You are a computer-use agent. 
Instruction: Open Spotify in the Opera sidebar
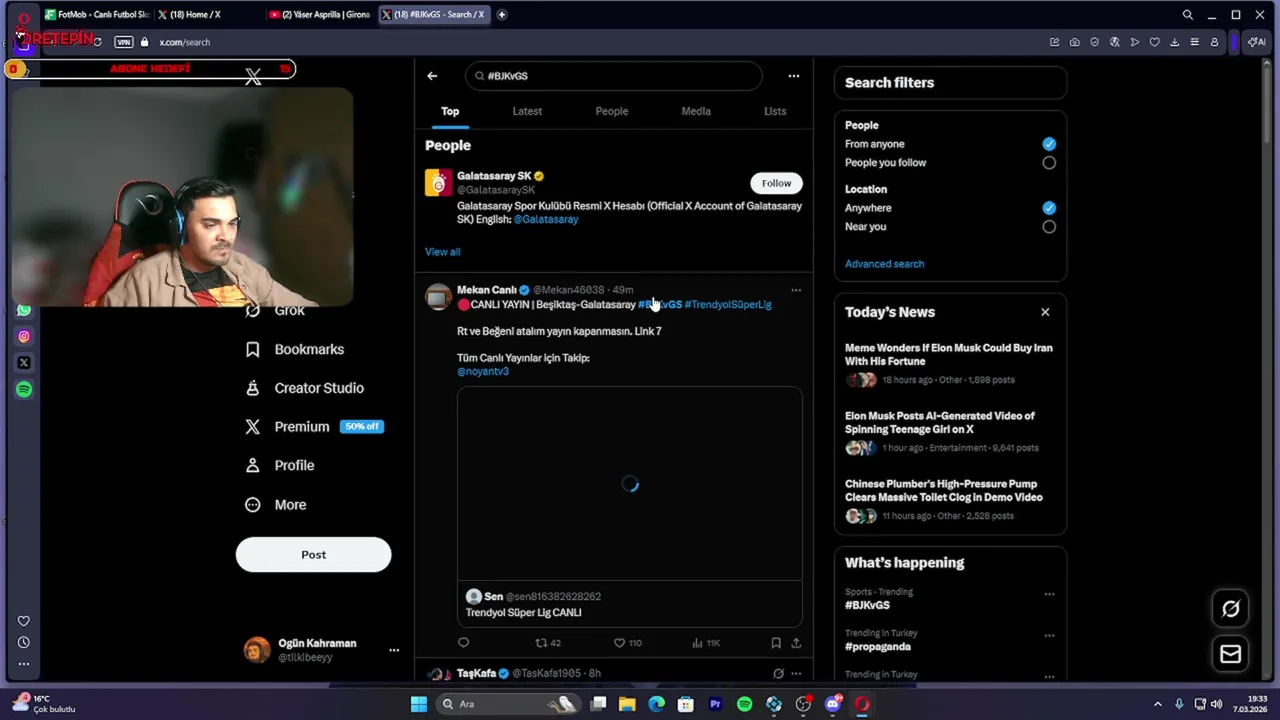(x=24, y=389)
